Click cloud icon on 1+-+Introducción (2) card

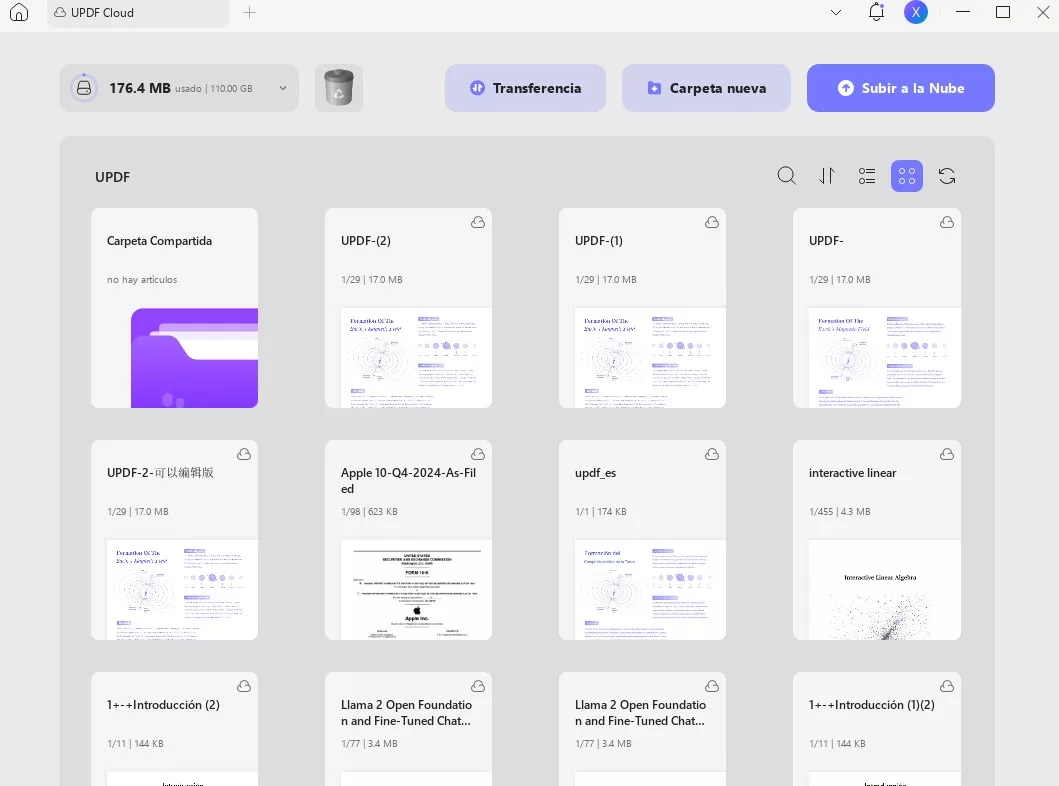coord(244,686)
